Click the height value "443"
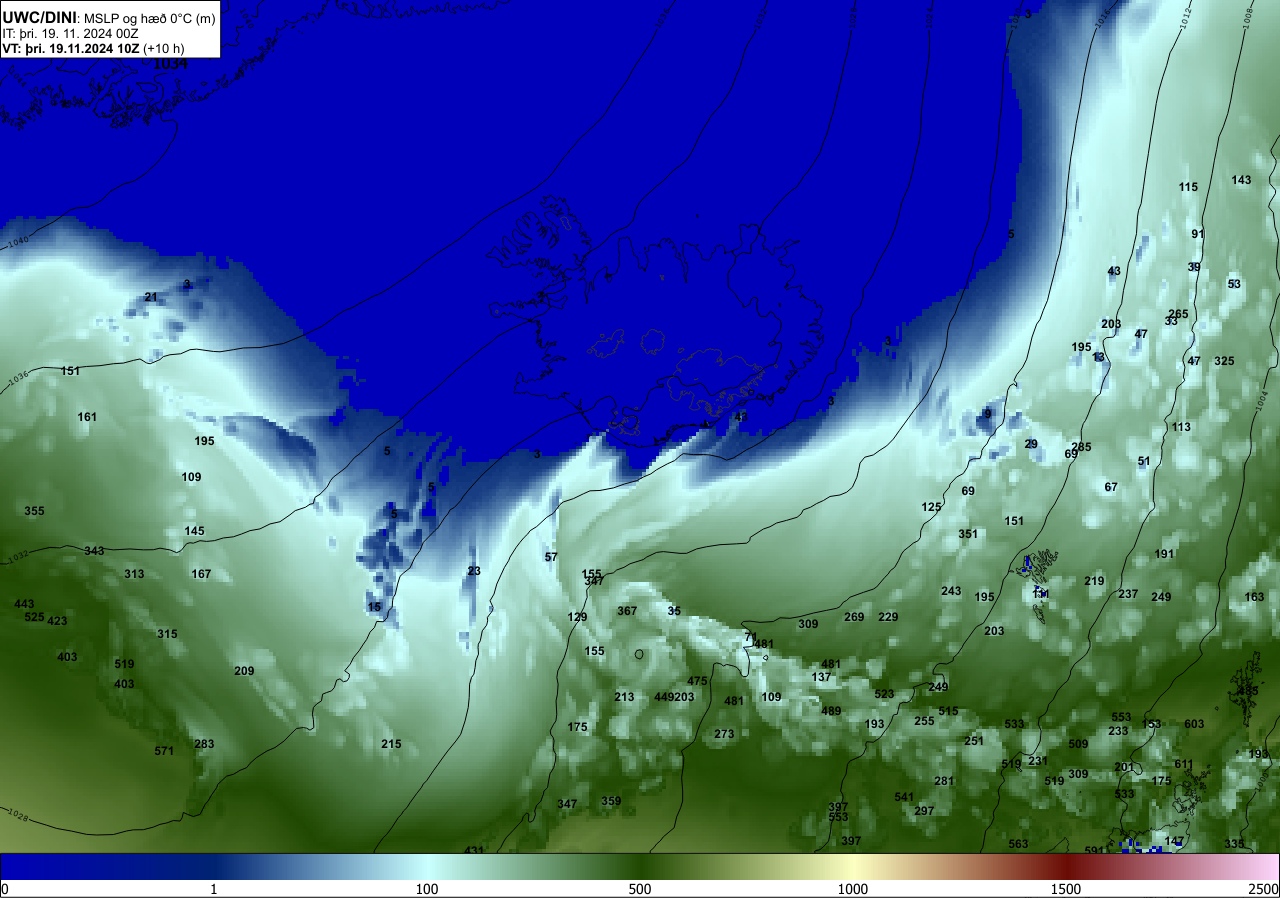This screenshot has width=1280, height=898. click(x=24, y=604)
